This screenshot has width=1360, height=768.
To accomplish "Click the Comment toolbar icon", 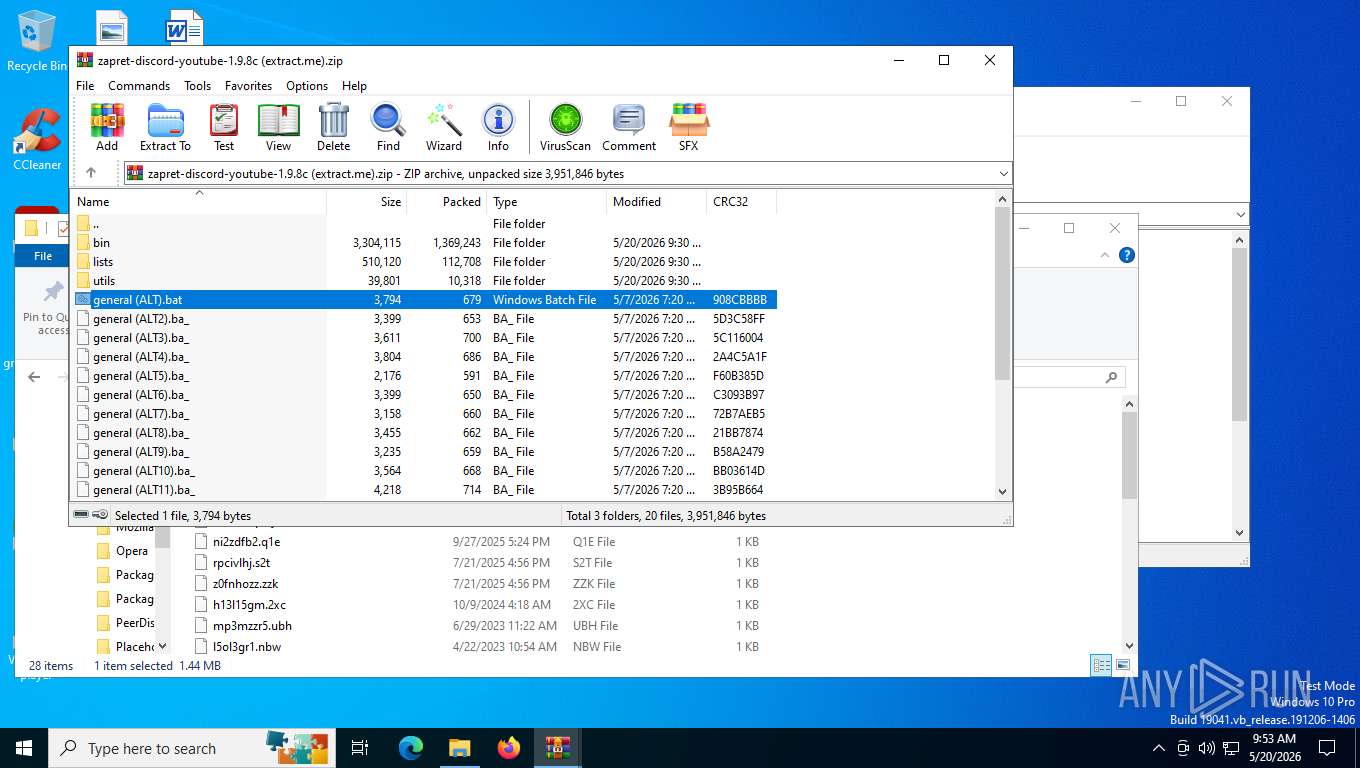I will (629, 127).
